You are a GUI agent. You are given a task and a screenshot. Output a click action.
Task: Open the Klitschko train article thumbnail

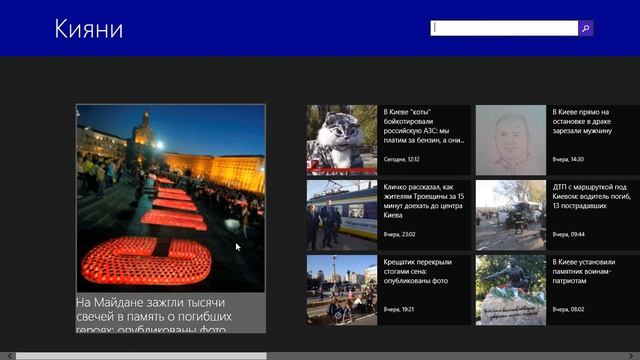[342, 215]
